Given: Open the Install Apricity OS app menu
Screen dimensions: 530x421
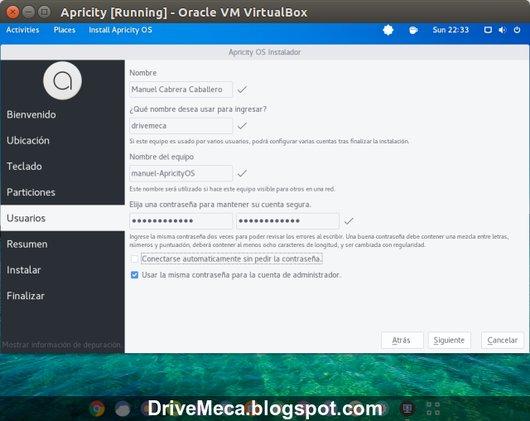Looking at the screenshot, I should pyautogui.click(x=120, y=30).
